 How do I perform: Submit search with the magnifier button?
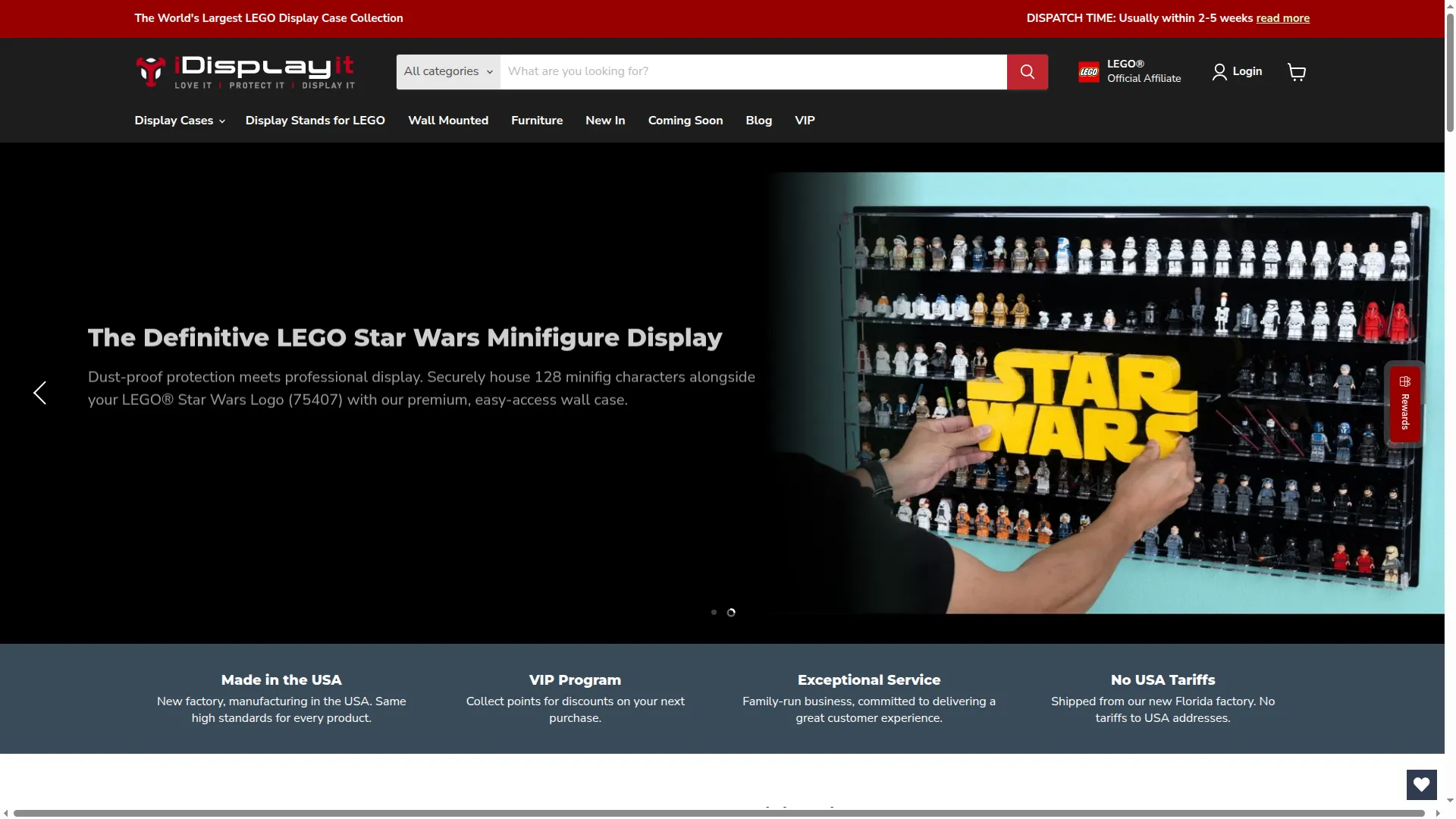(x=1028, y=72)
